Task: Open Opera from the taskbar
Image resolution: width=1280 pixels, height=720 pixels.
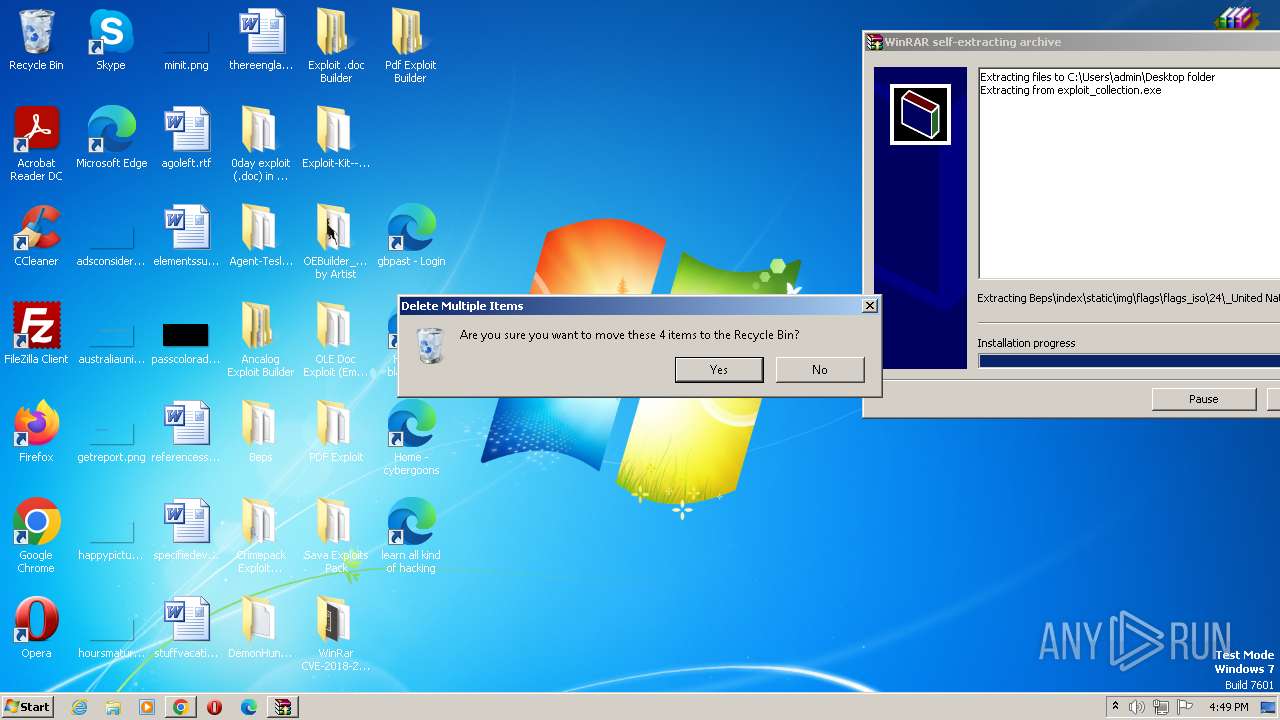Action: point(214,707)
